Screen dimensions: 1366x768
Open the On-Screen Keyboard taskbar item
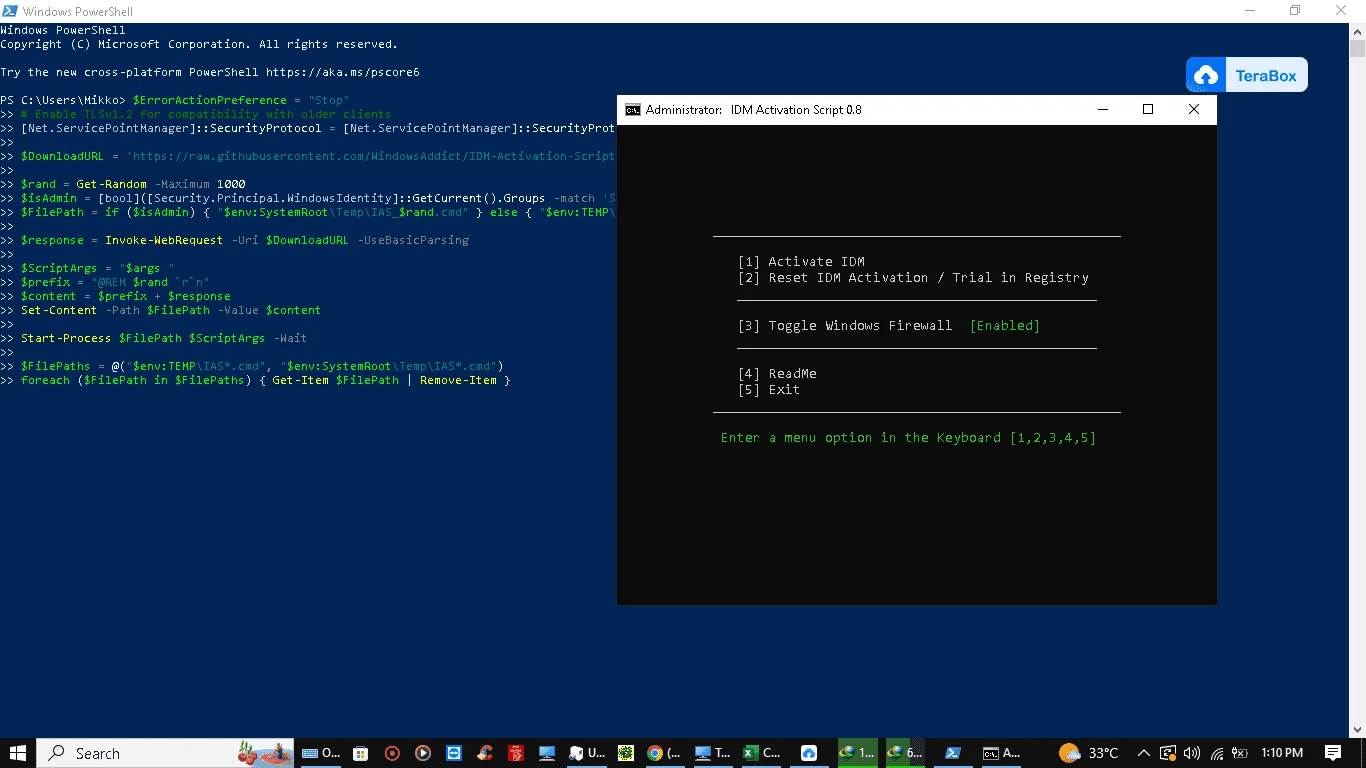tap(321, 753)
